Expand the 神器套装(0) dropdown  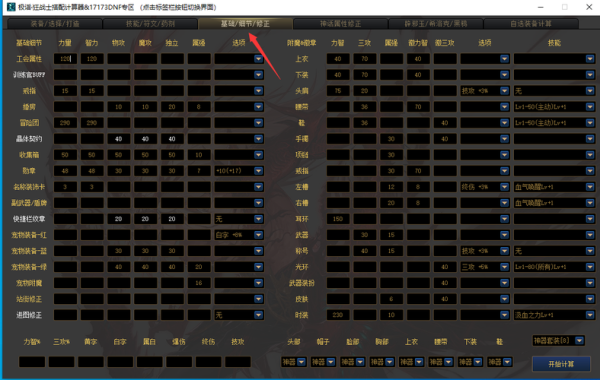[x=558, y=341]
